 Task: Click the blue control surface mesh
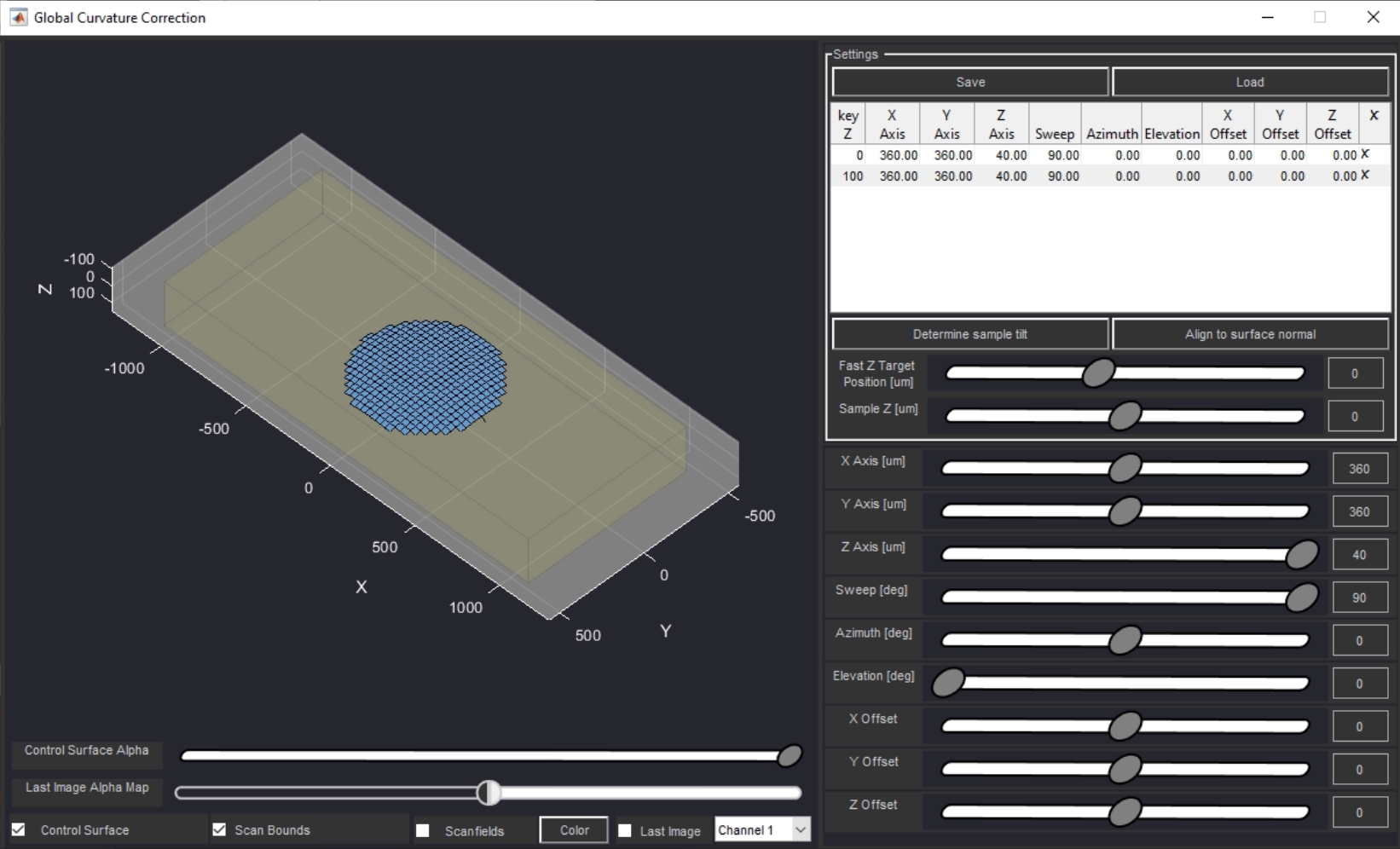tap(425, 377)
